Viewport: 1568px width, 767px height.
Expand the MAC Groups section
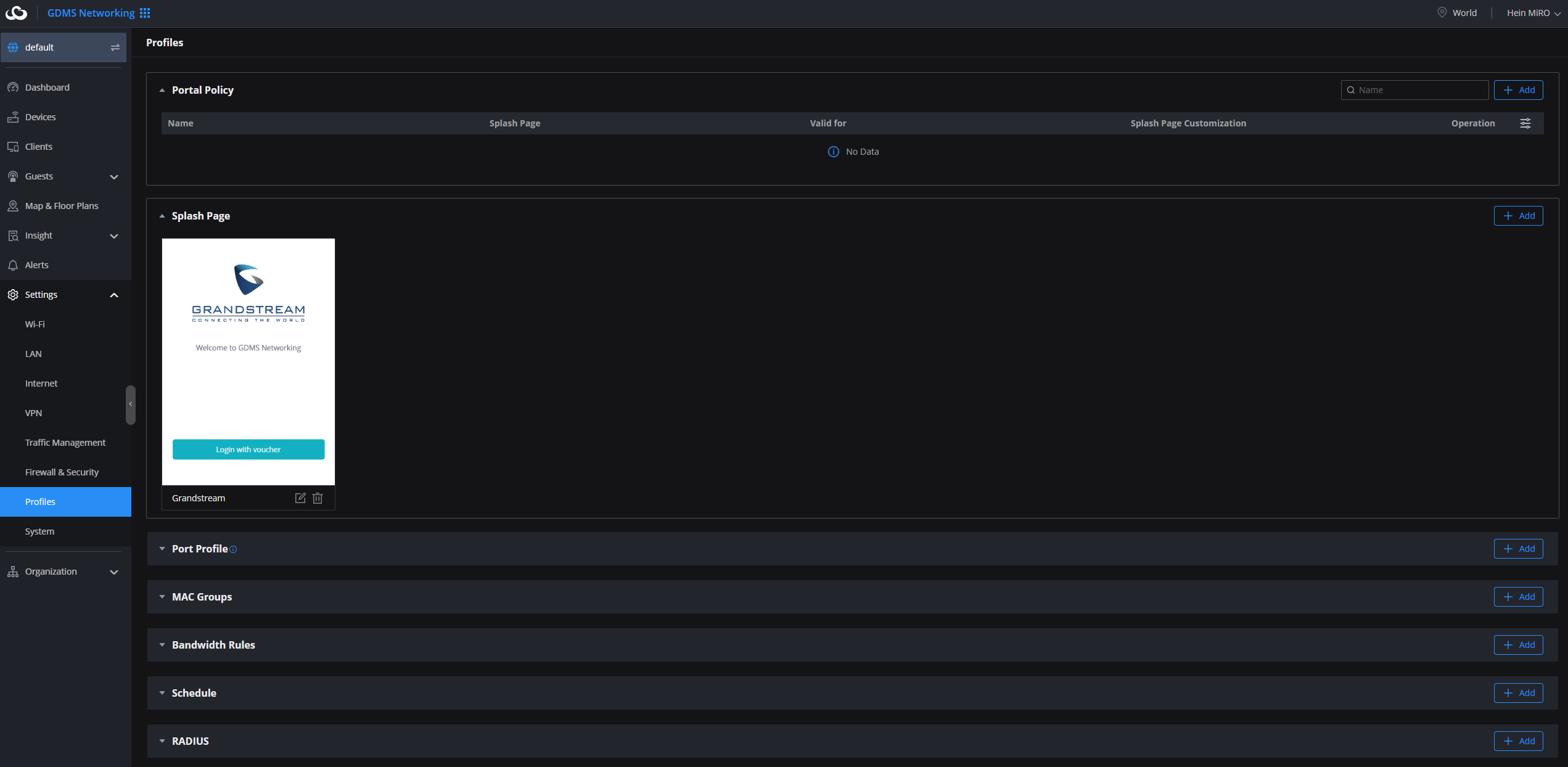coord(162,597)
